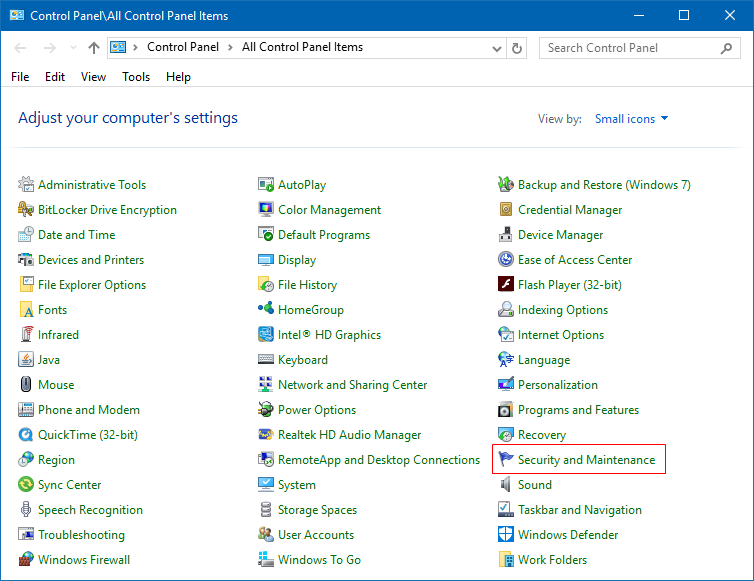Open the Administrative Tools icon
This screenshot has width=754, height=581.
pos(26,184)
